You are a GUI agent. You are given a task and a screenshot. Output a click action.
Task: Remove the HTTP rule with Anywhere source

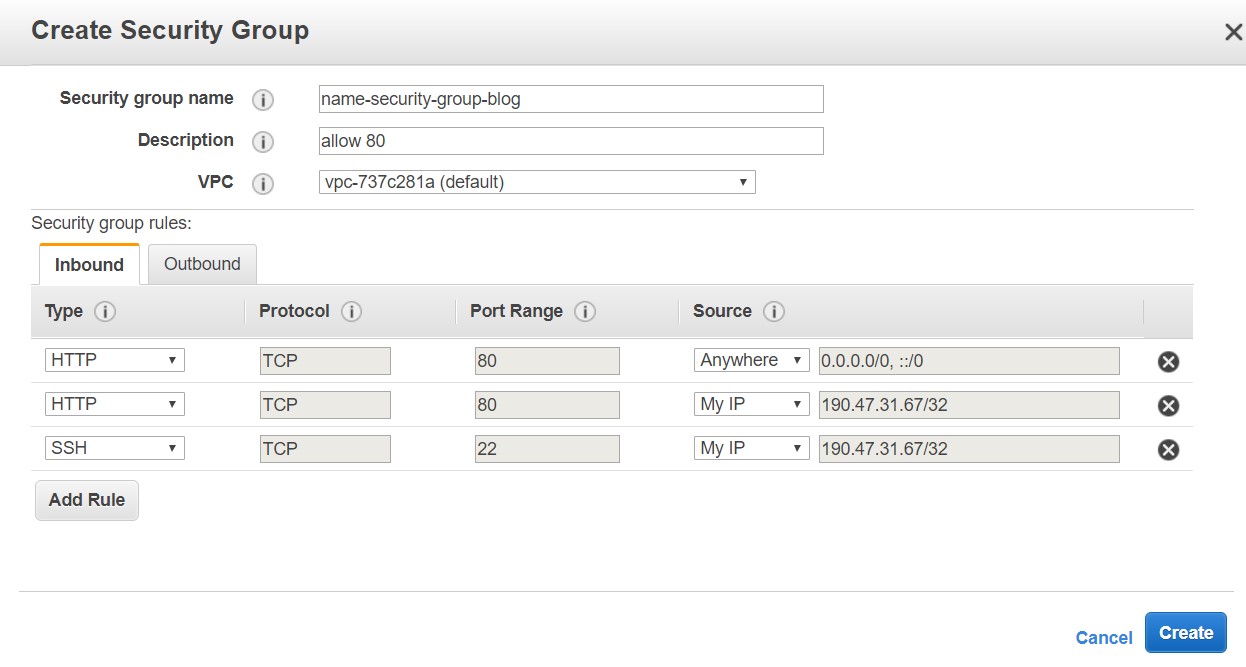click(x=1168, y=362)
